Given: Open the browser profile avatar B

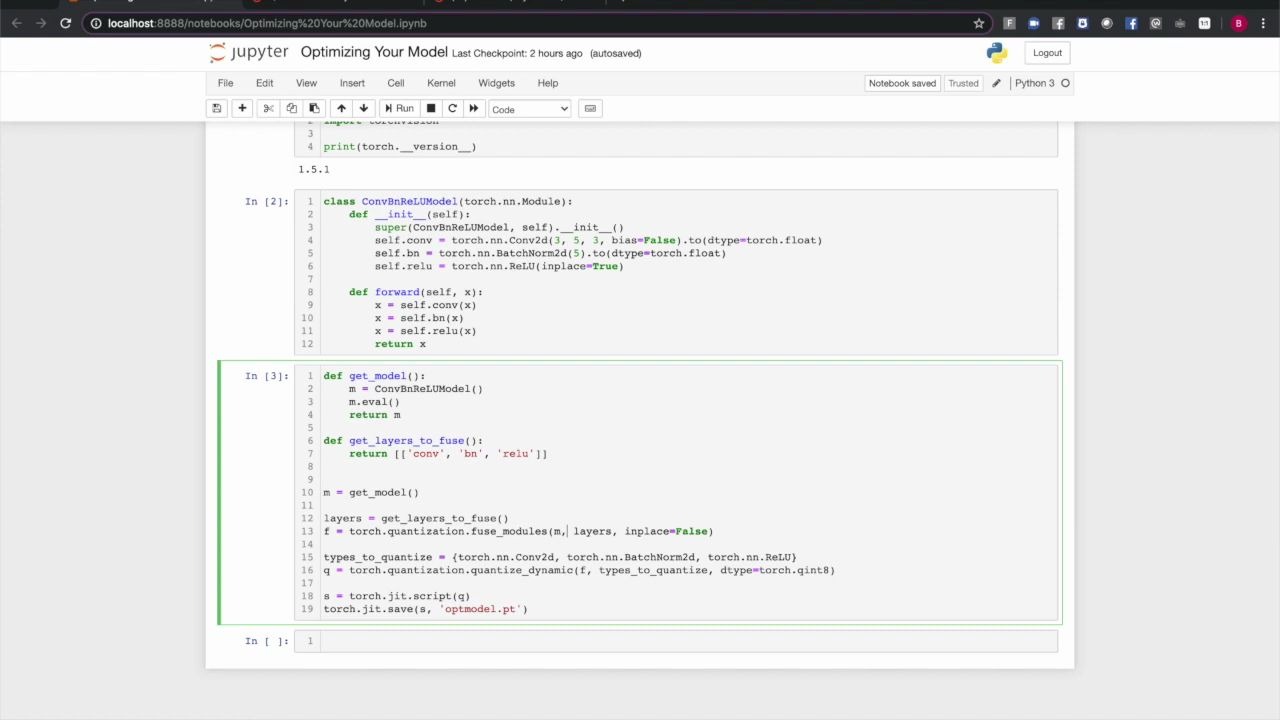Looking at the screenshot, I should tap(1238, 23).
